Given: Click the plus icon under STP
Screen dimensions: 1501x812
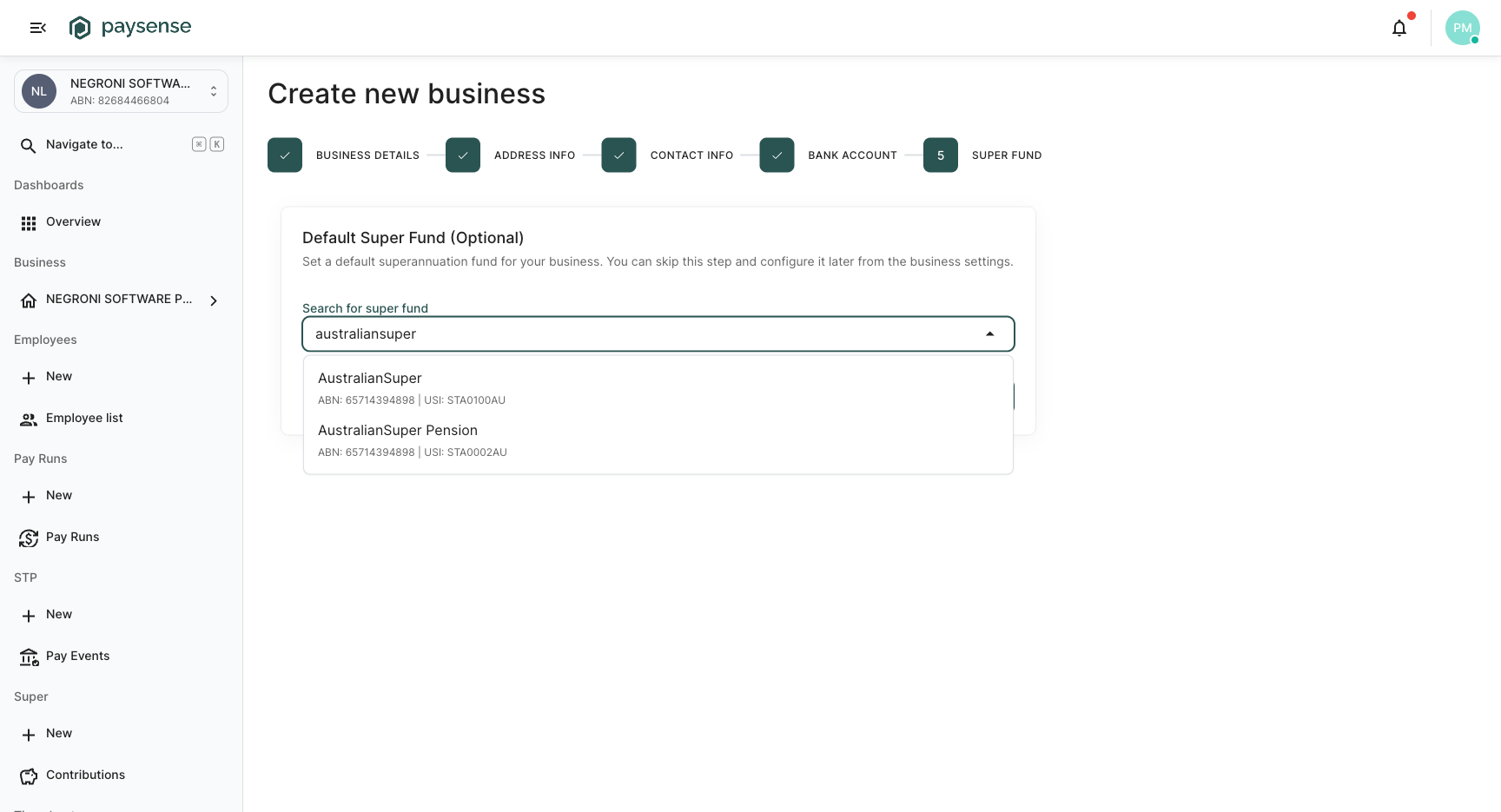Looking at the screenshot, I should click(x=29, y=616).
